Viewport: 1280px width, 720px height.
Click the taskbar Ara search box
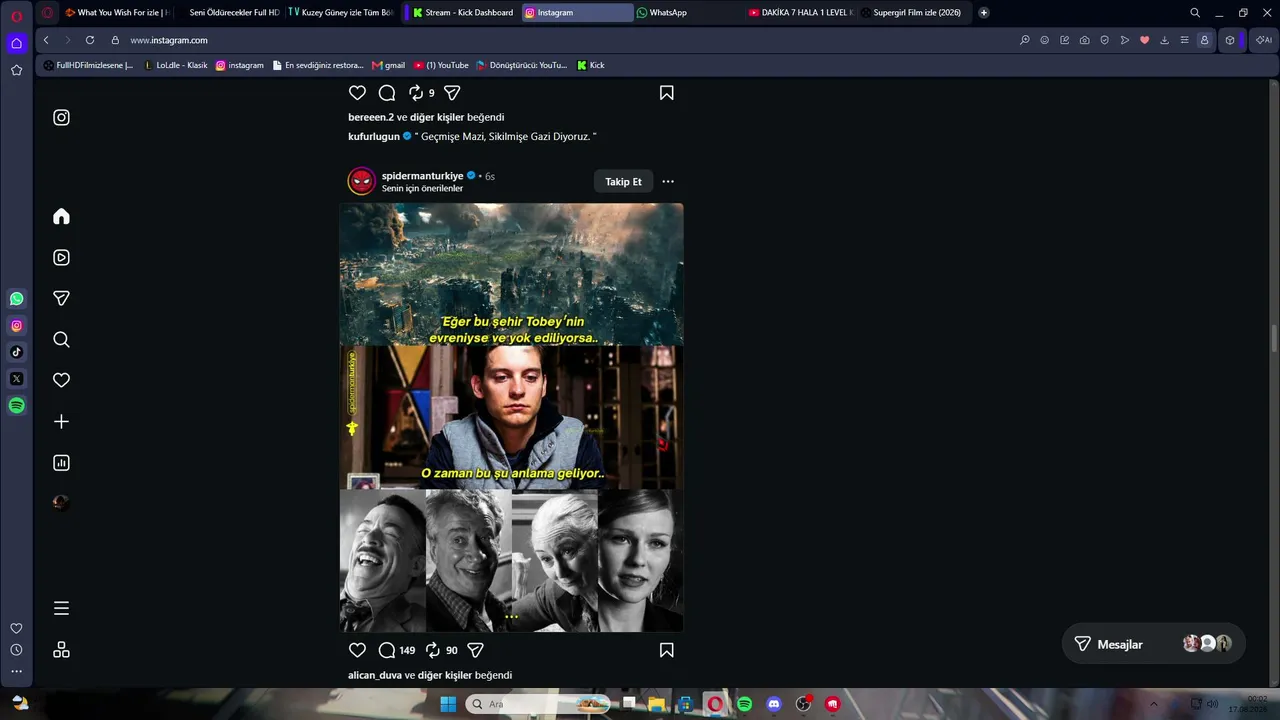click(537, 704)
